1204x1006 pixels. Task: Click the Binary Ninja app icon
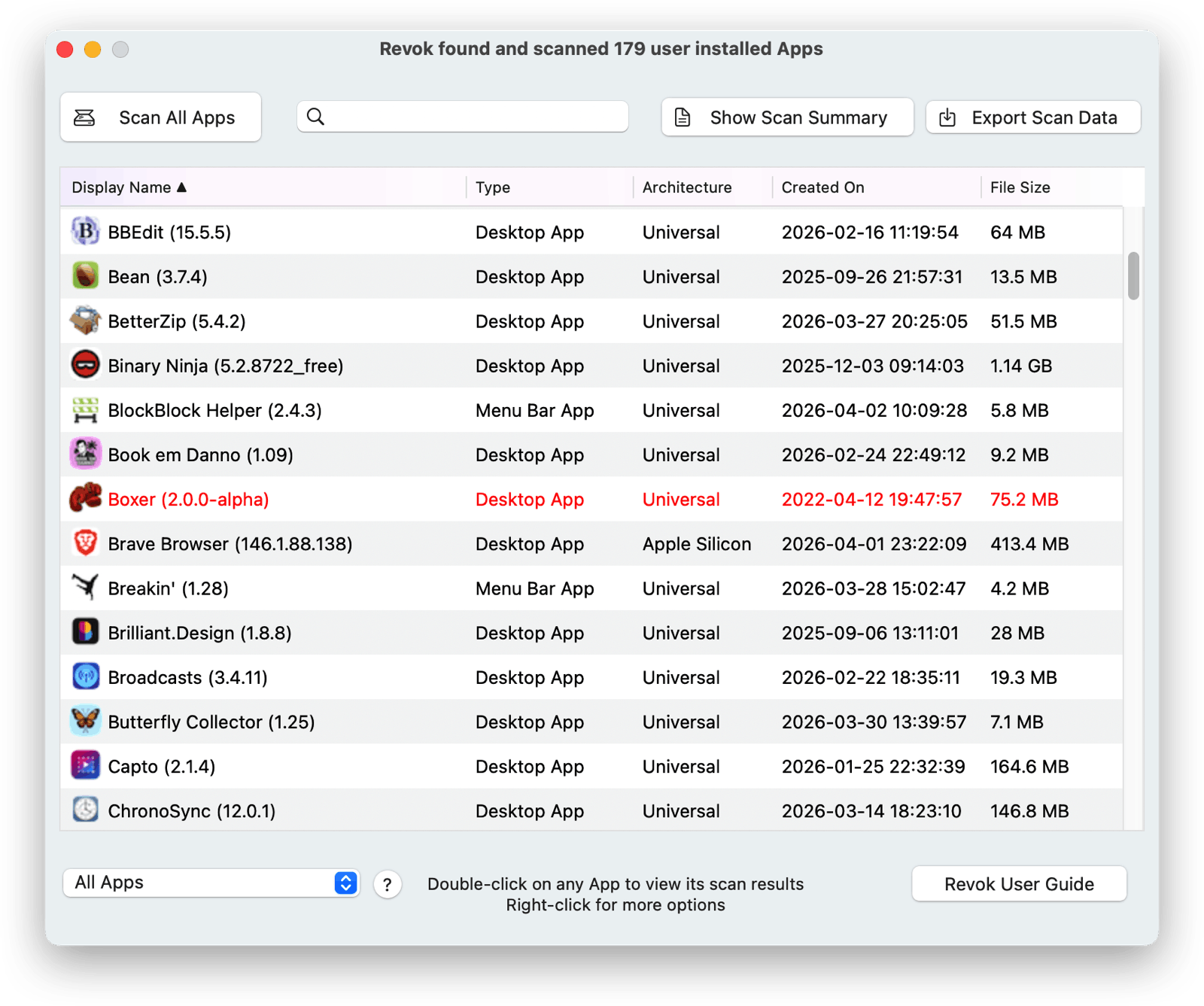pos(85,365)
